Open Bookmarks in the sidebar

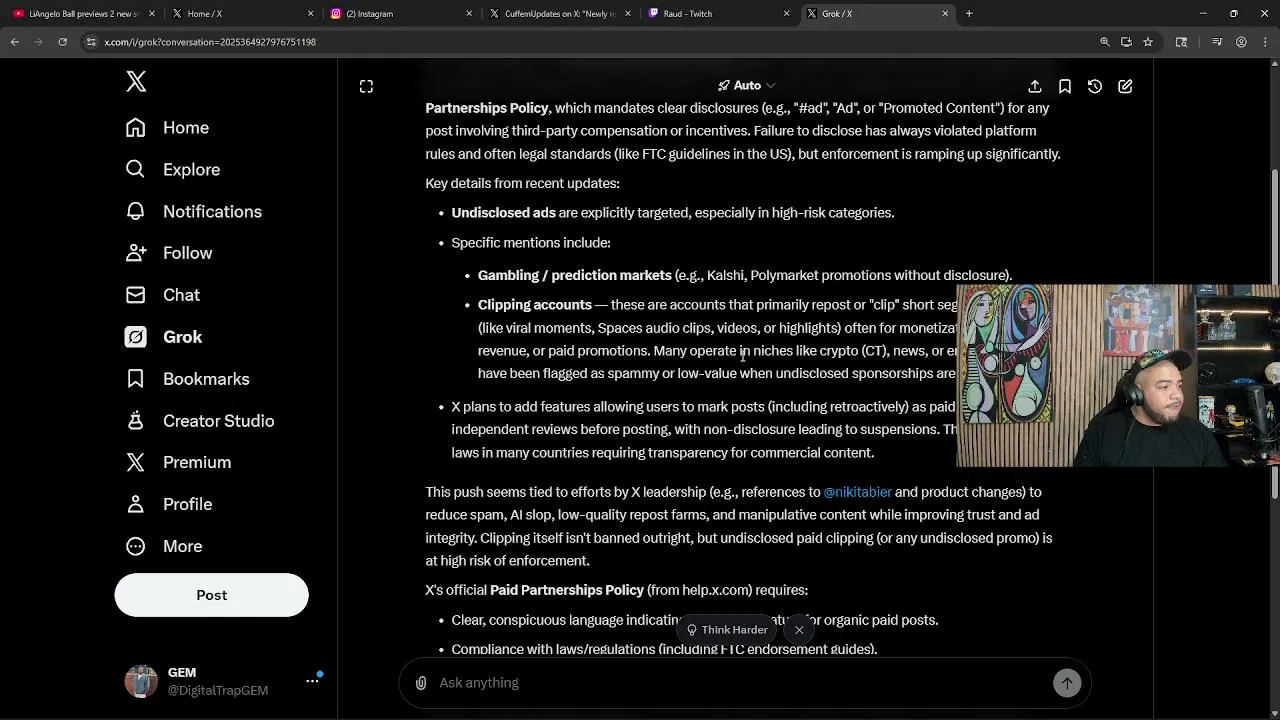pyautogui.click(x=187, y=379)
